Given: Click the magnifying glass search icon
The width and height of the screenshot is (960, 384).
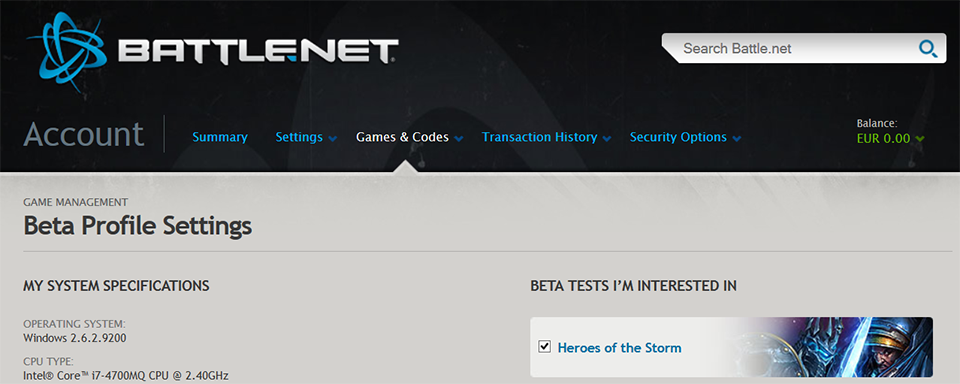Looking at the screenshot, I should tap(928, 48).
